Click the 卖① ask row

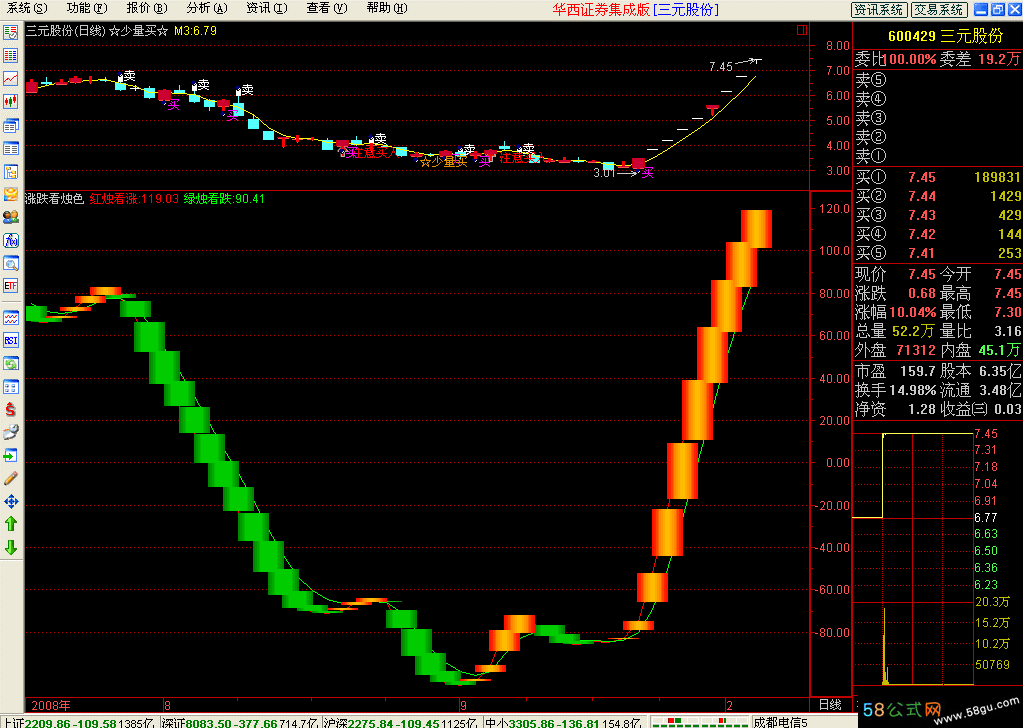[938, 156]
